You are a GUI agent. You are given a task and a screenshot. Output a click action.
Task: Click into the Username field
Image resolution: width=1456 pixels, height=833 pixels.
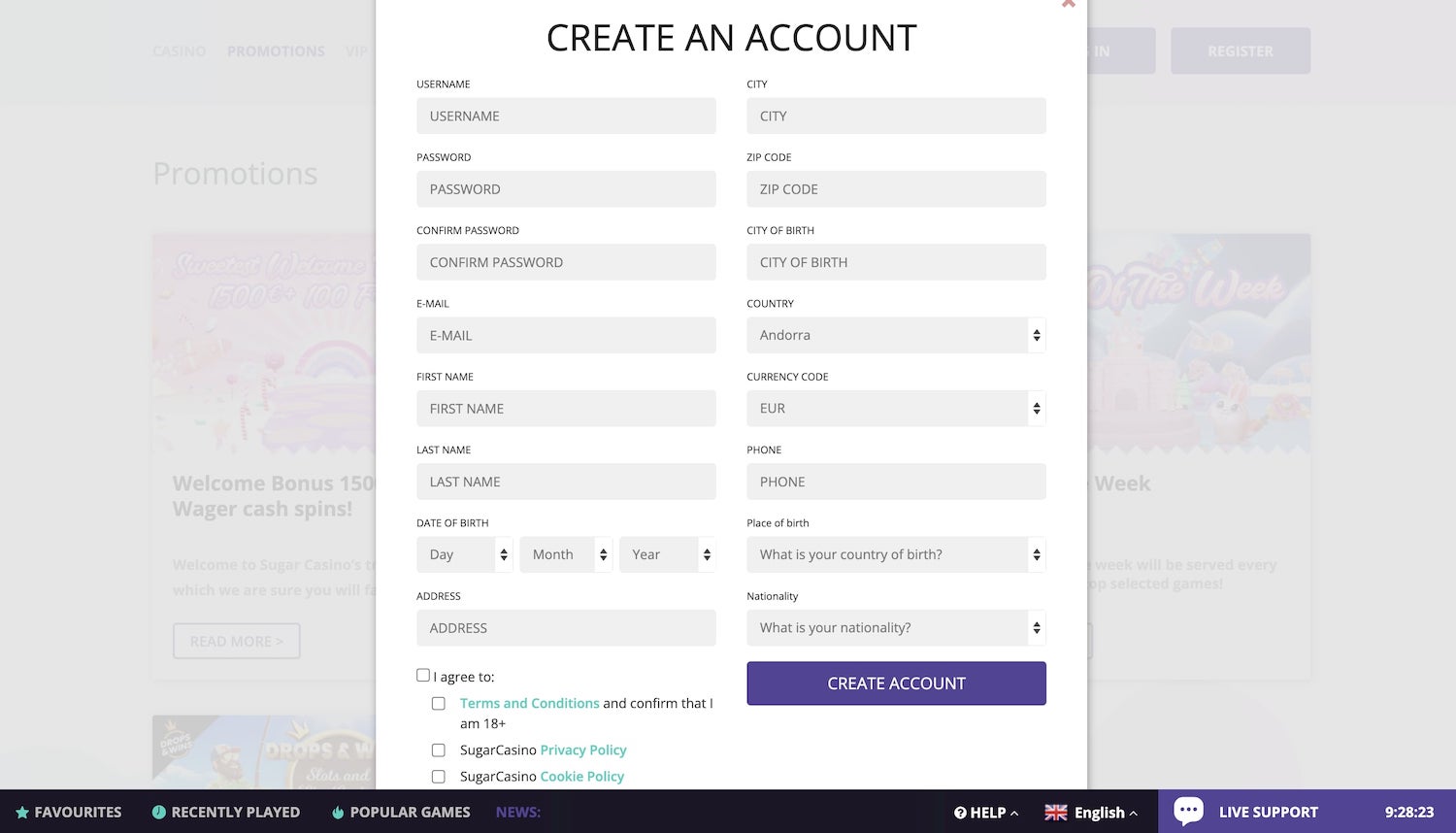[566, 117]
